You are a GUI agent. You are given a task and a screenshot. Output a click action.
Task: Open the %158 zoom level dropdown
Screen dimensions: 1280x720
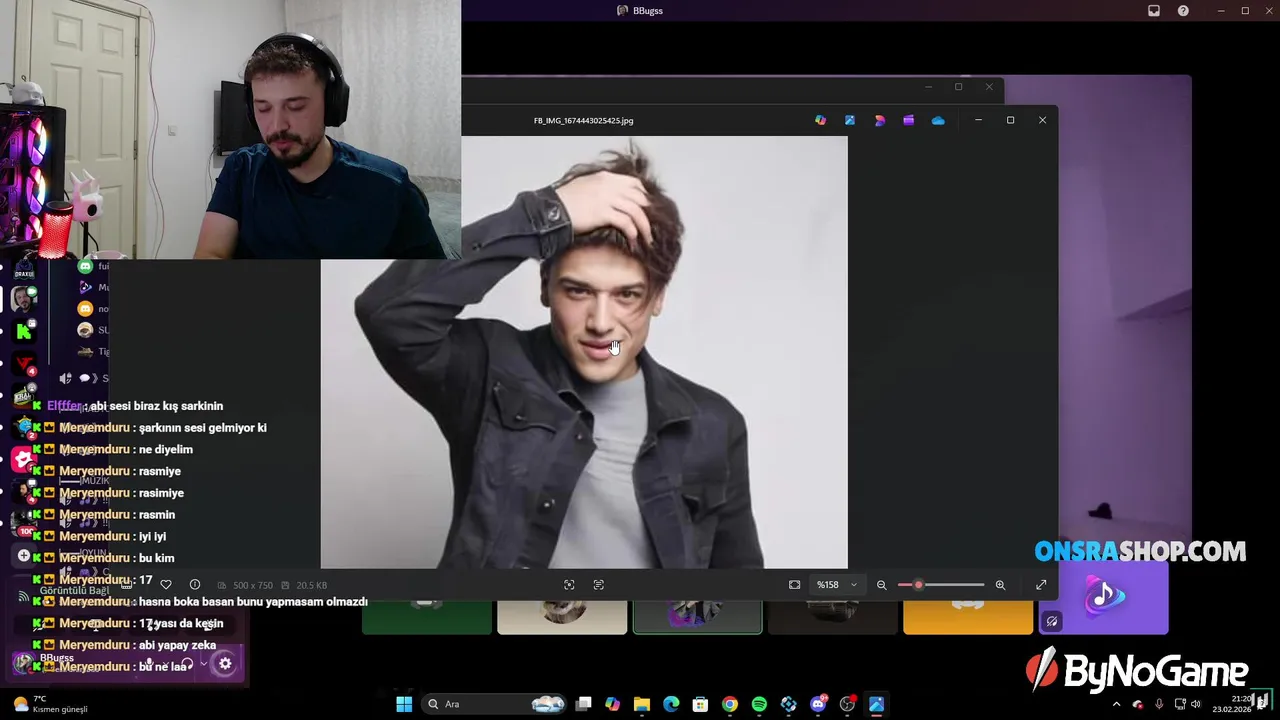(837, 585)
